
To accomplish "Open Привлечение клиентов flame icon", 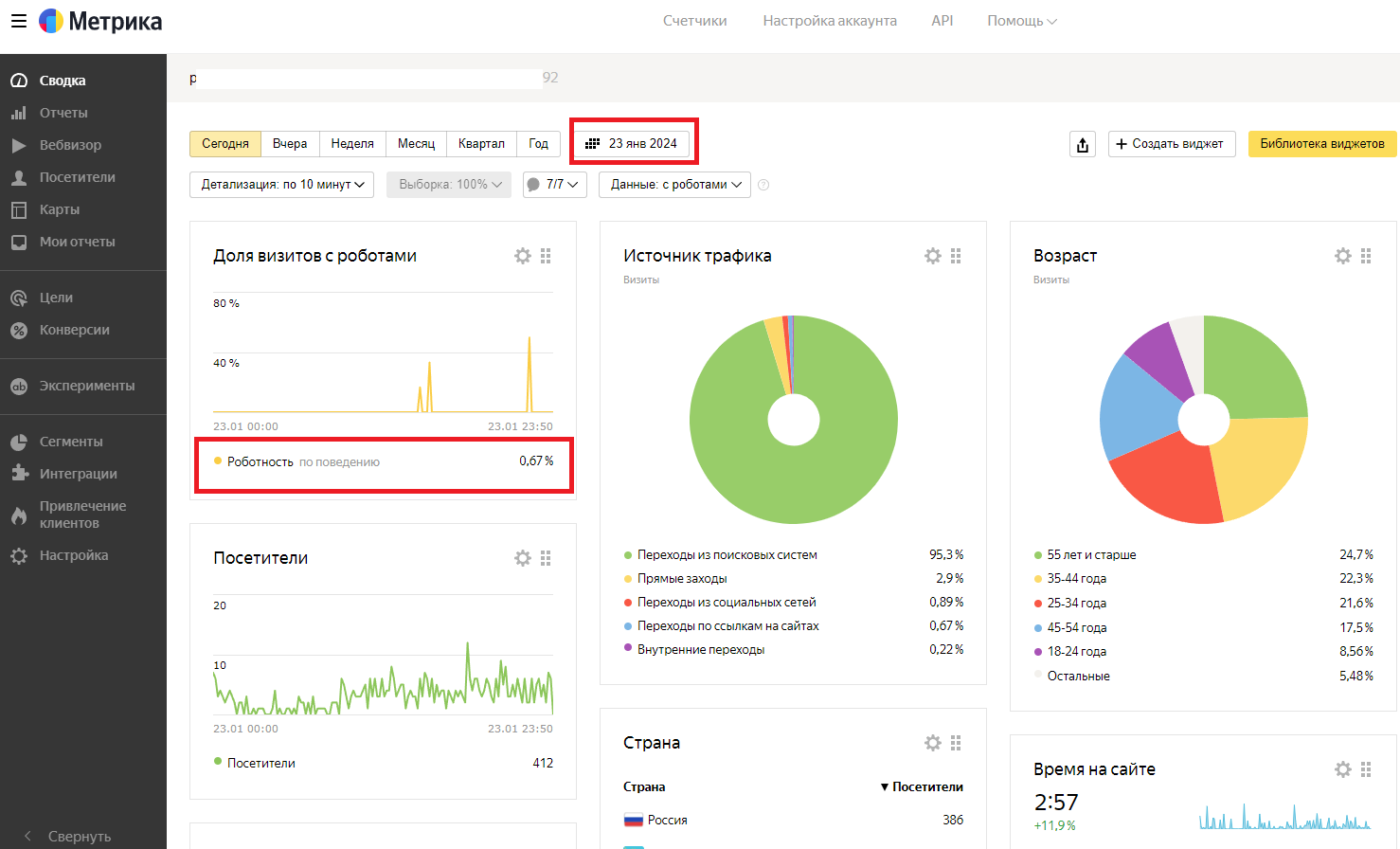I will 19,515.
